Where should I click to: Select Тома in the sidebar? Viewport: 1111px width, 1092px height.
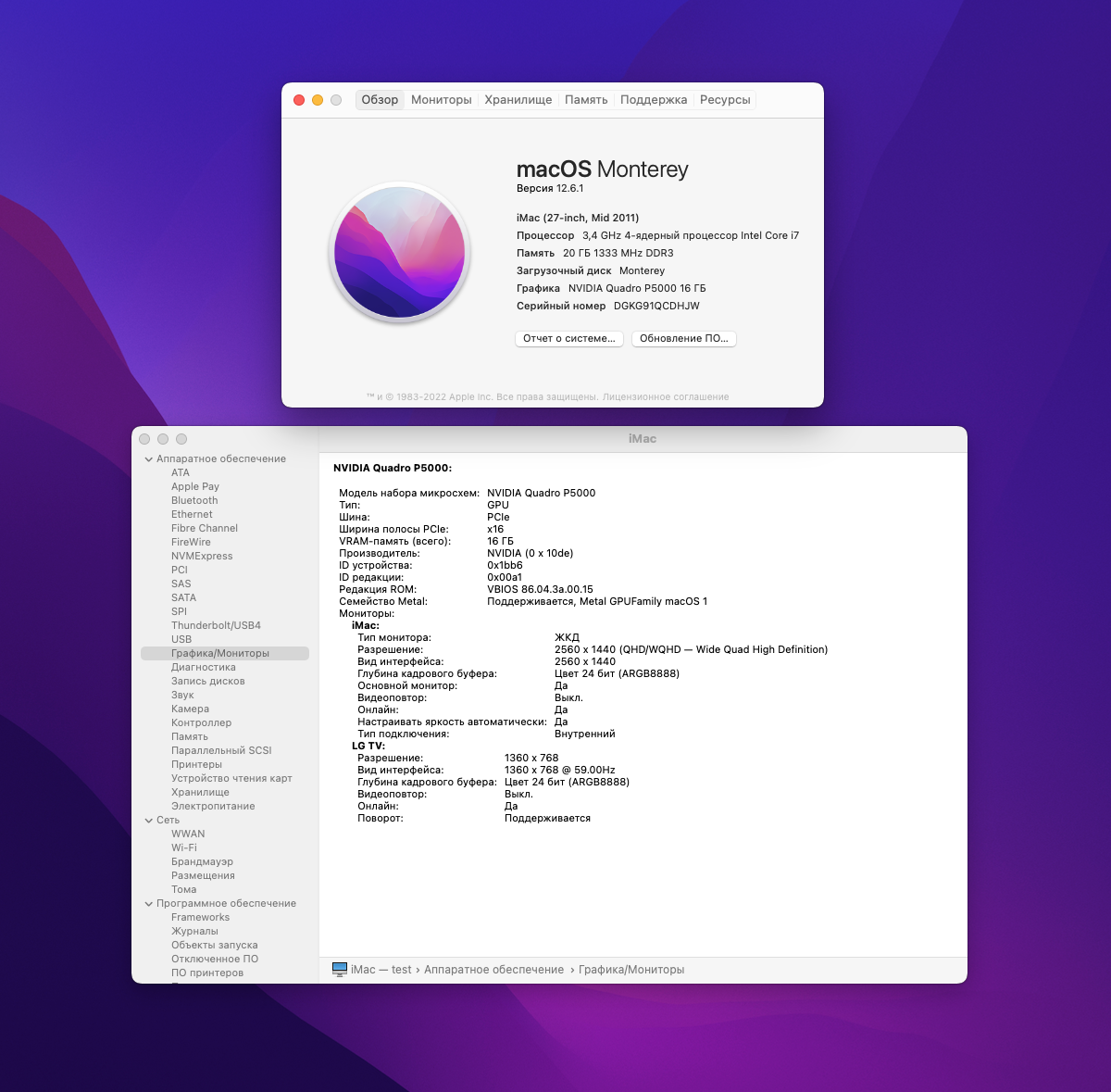tap(183, 890)
